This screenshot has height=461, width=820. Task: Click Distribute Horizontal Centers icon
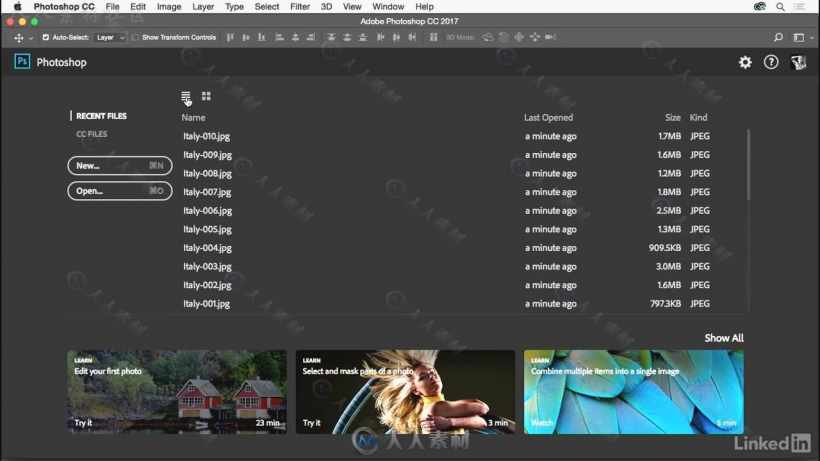coord(396,37)
